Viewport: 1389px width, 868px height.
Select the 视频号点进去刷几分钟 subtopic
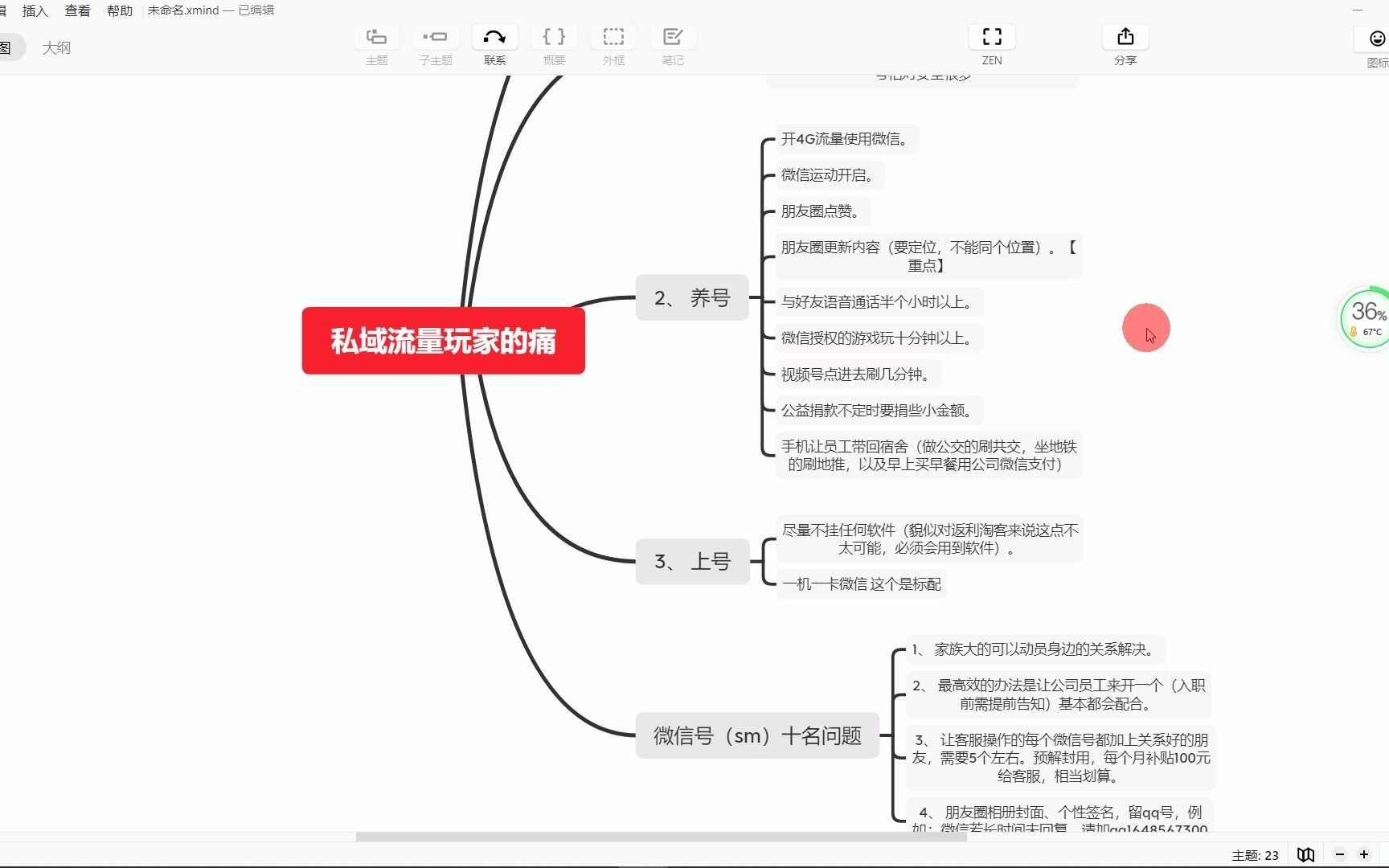click(x=858, y=375)
